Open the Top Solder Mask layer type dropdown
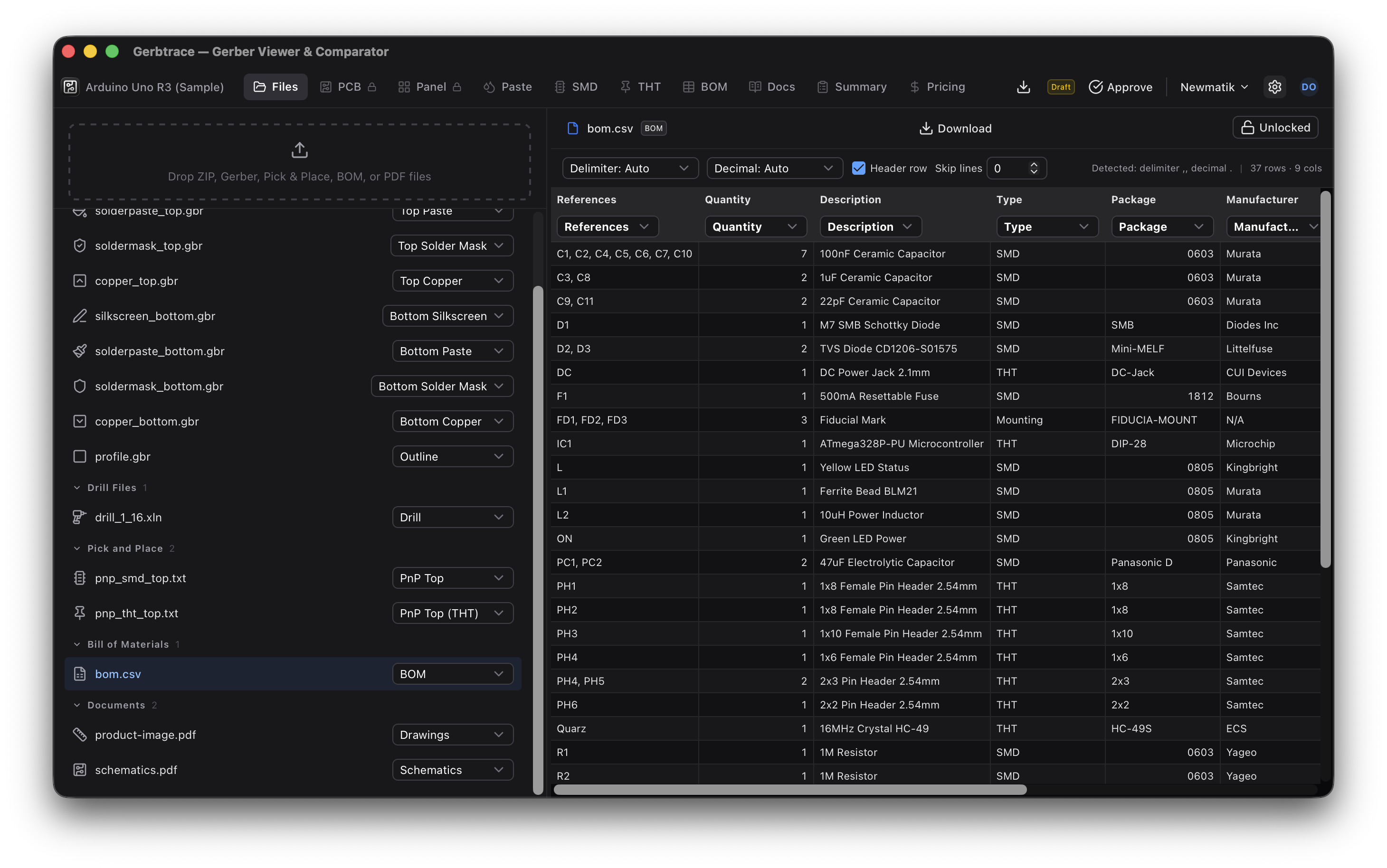 452,245
